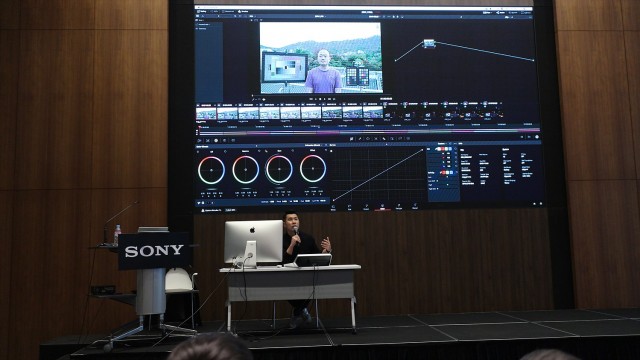The height and width of the screenshot is (360, 640).
Task: Toggle the curve channel gang link
Action: click(x=436, y=149)
